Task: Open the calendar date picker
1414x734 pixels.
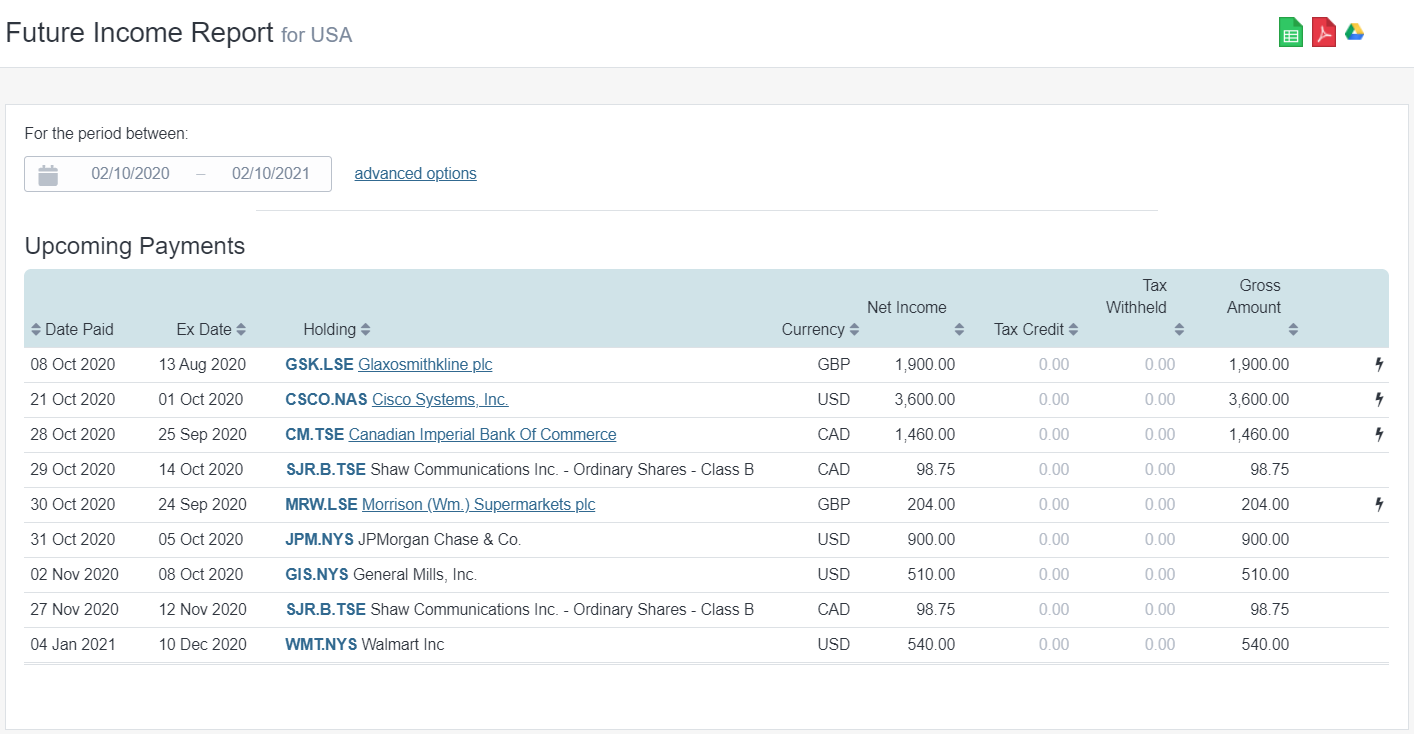Action: pyautogui.click(x=47, y=173)
